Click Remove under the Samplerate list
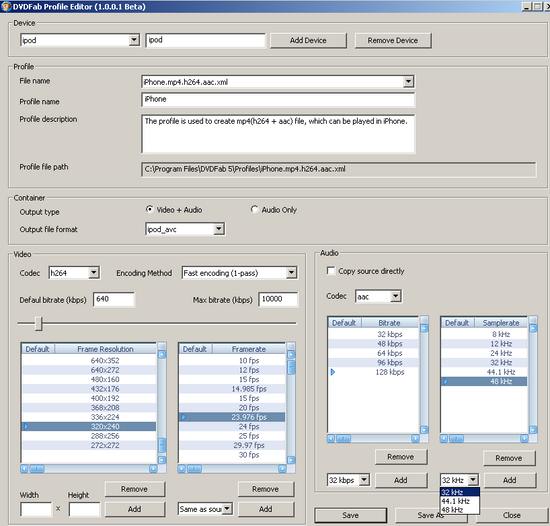The image size is (550, 526). (509, 458)
